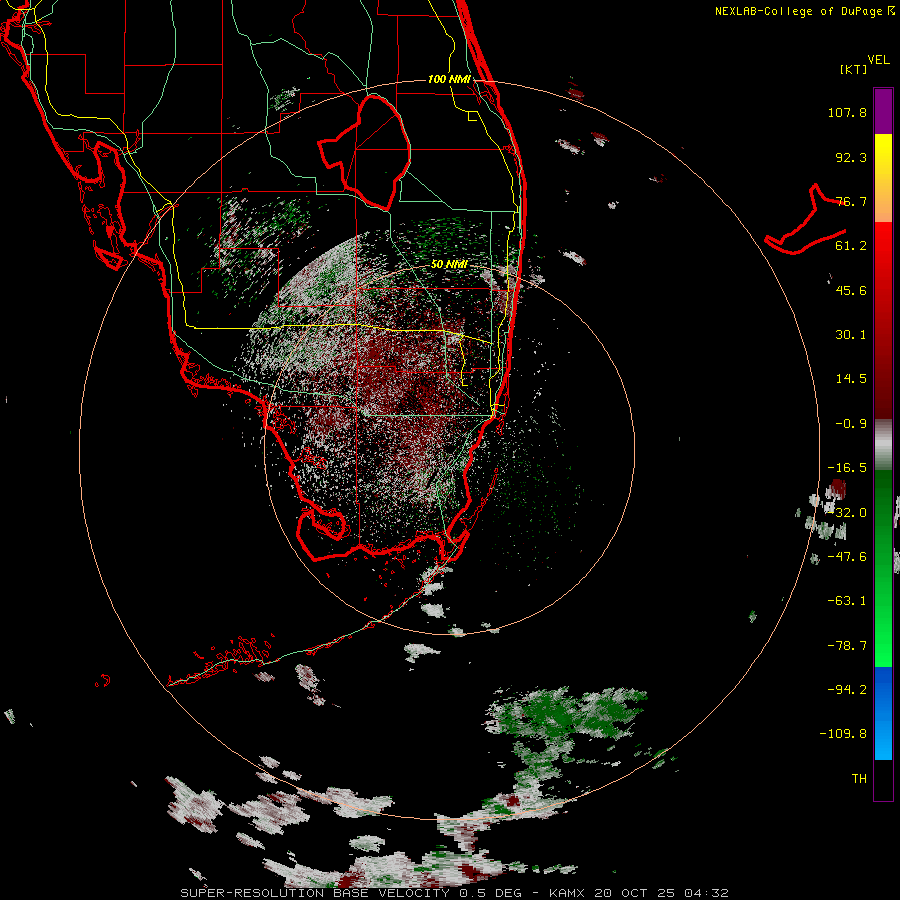The image size is (900, 900).
Task: Click the 20 OCT 25 date in caption
Action: [637, 893]
